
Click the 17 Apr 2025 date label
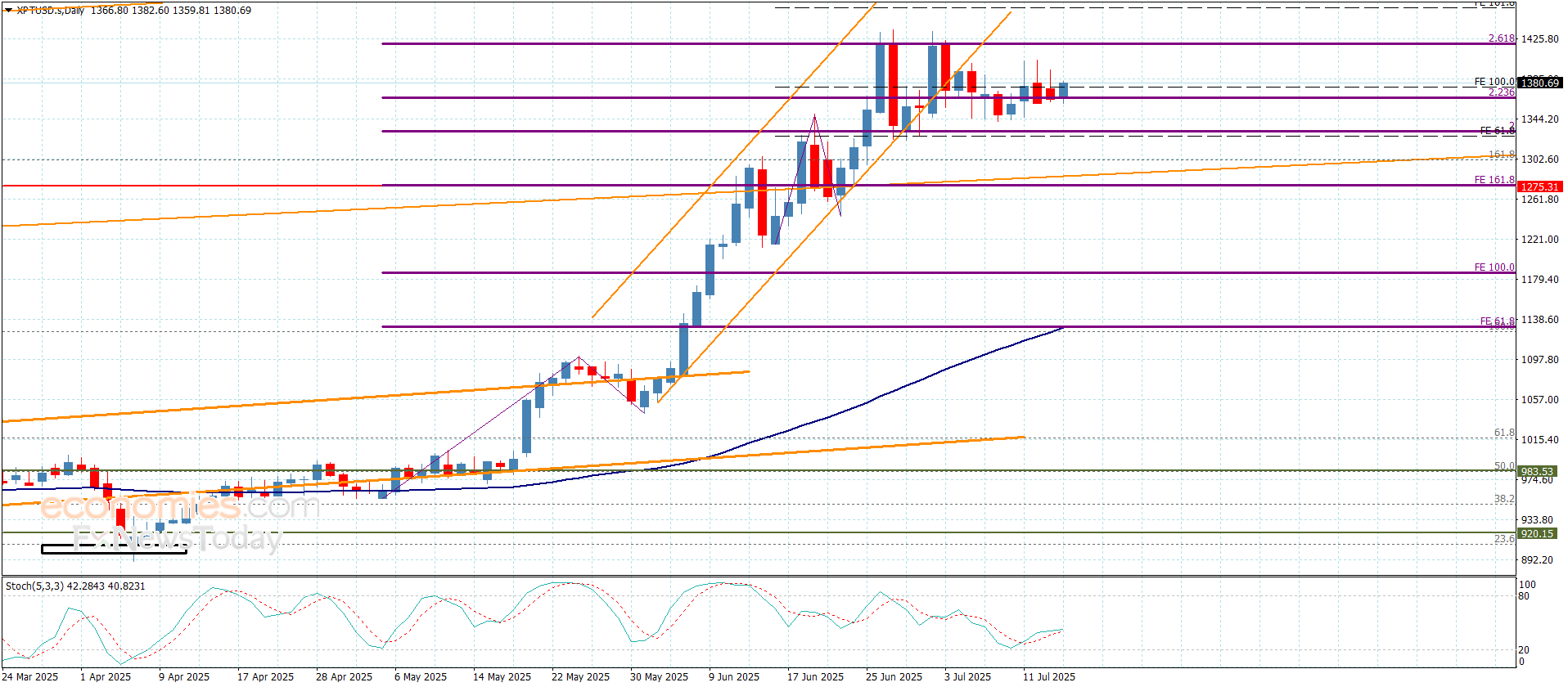(x=265, y=677)
